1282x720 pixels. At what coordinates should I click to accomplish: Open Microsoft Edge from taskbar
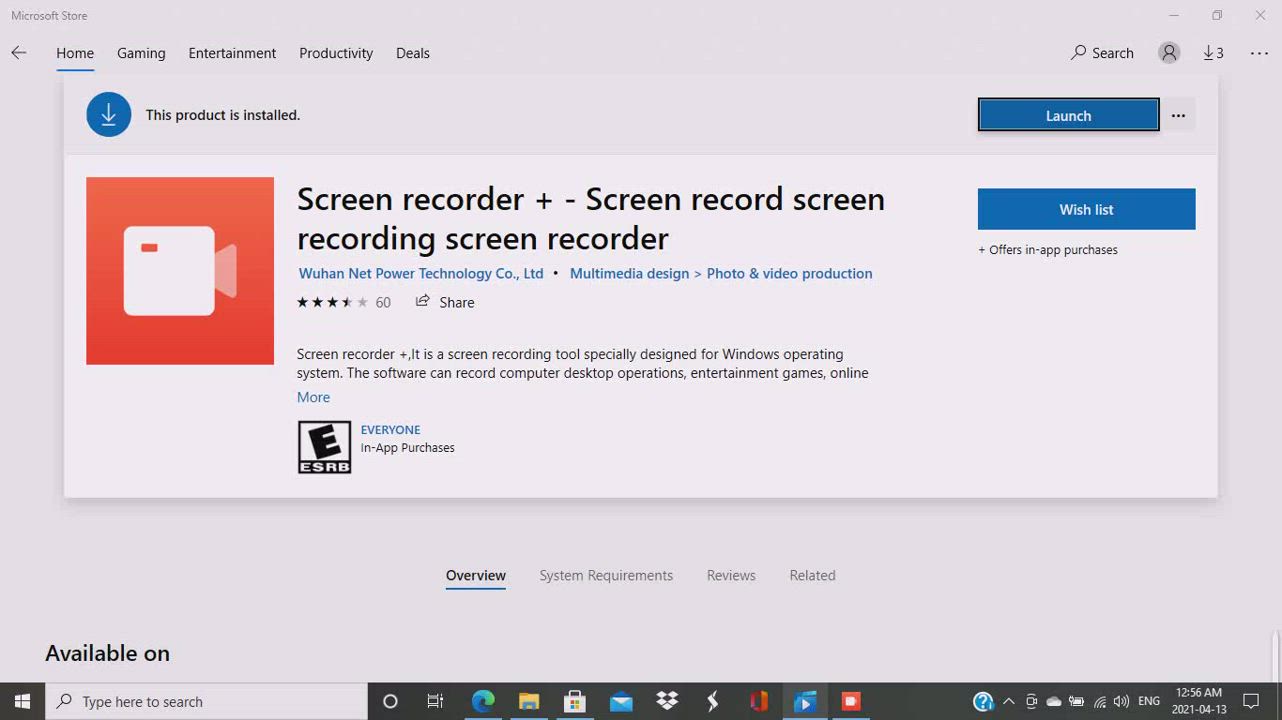click(483, 701)
